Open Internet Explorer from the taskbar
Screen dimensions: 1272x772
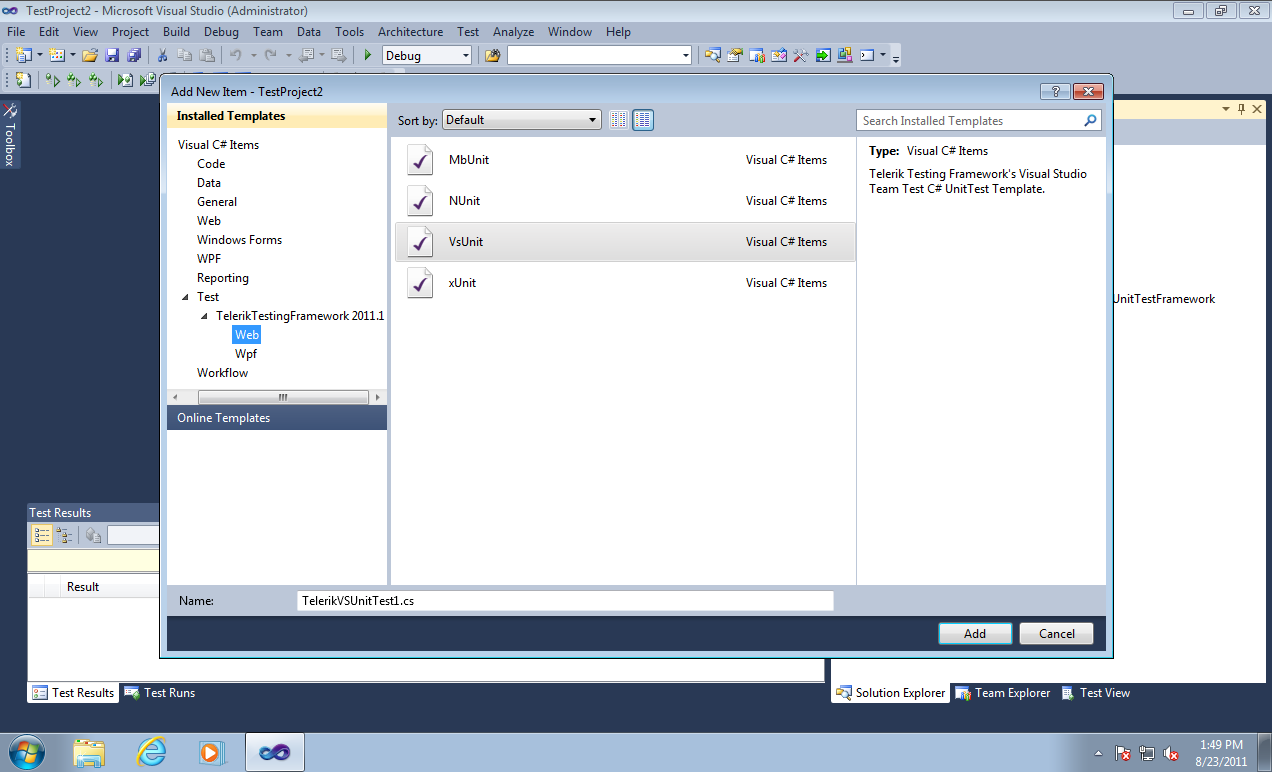[152, 751]
